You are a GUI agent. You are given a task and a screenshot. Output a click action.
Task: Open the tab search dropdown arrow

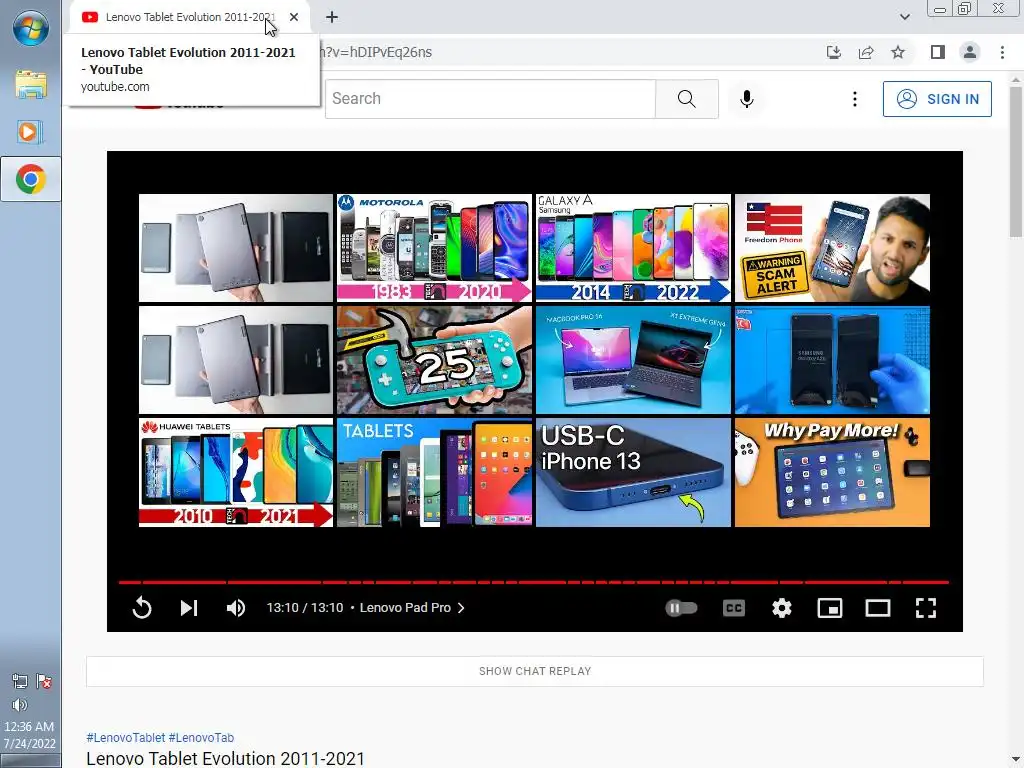click(904, 17)
